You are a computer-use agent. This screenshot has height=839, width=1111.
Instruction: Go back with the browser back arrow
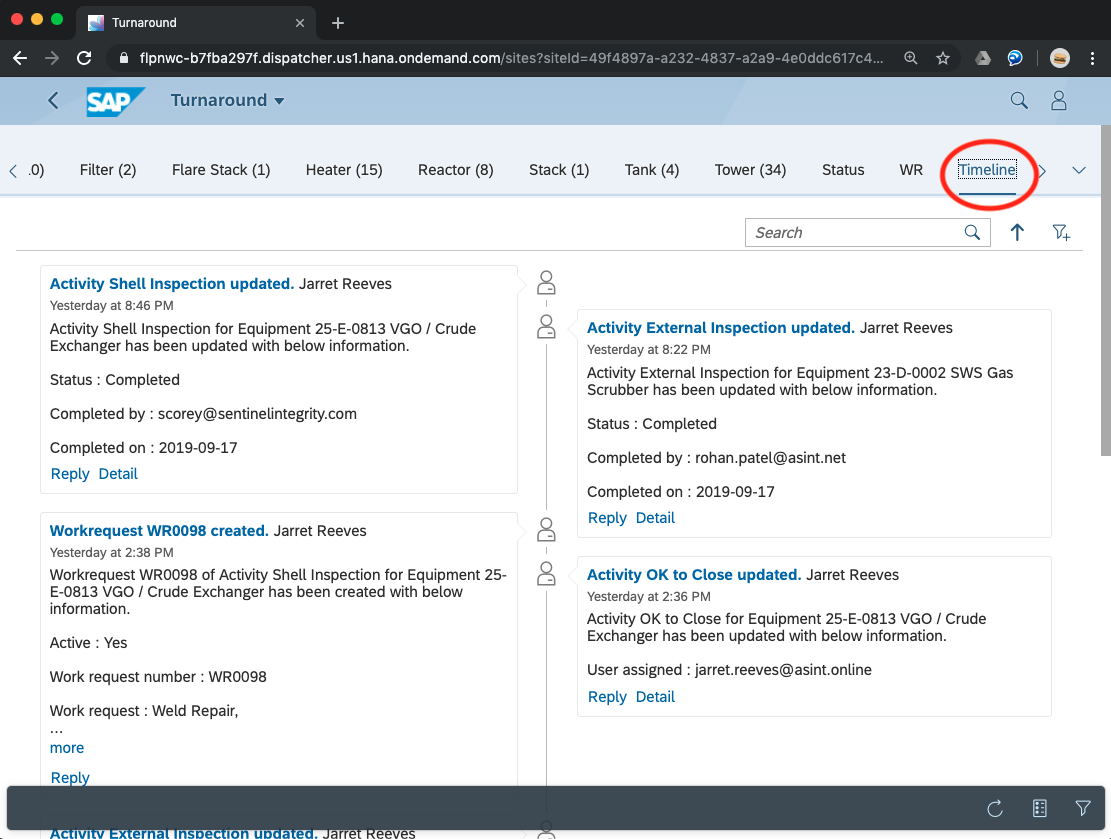tap(20, 58)
